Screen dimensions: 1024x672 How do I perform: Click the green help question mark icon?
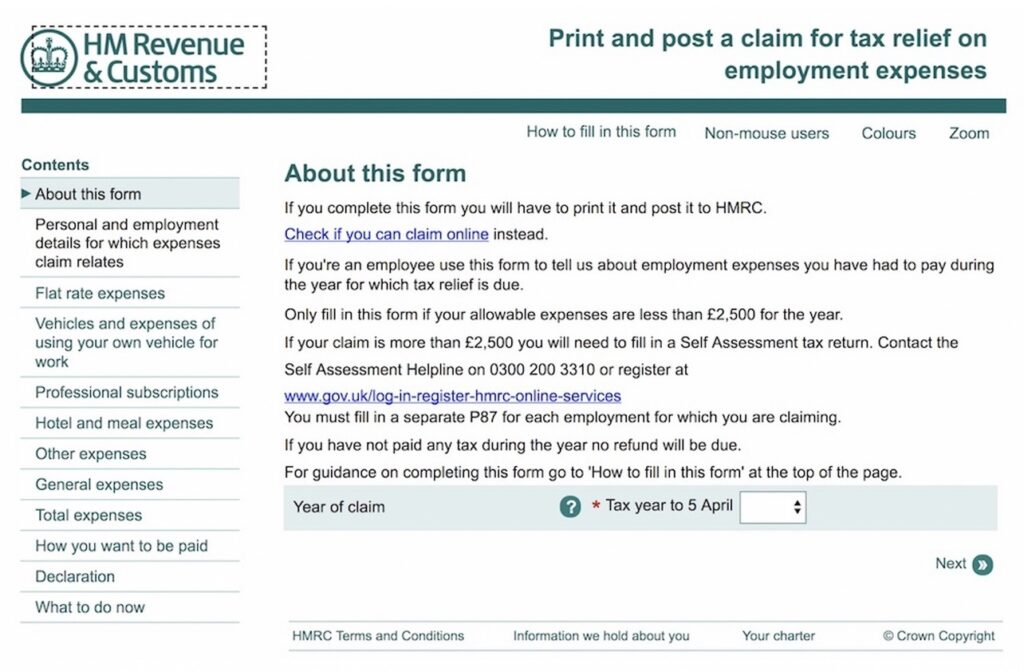(570, 507)
